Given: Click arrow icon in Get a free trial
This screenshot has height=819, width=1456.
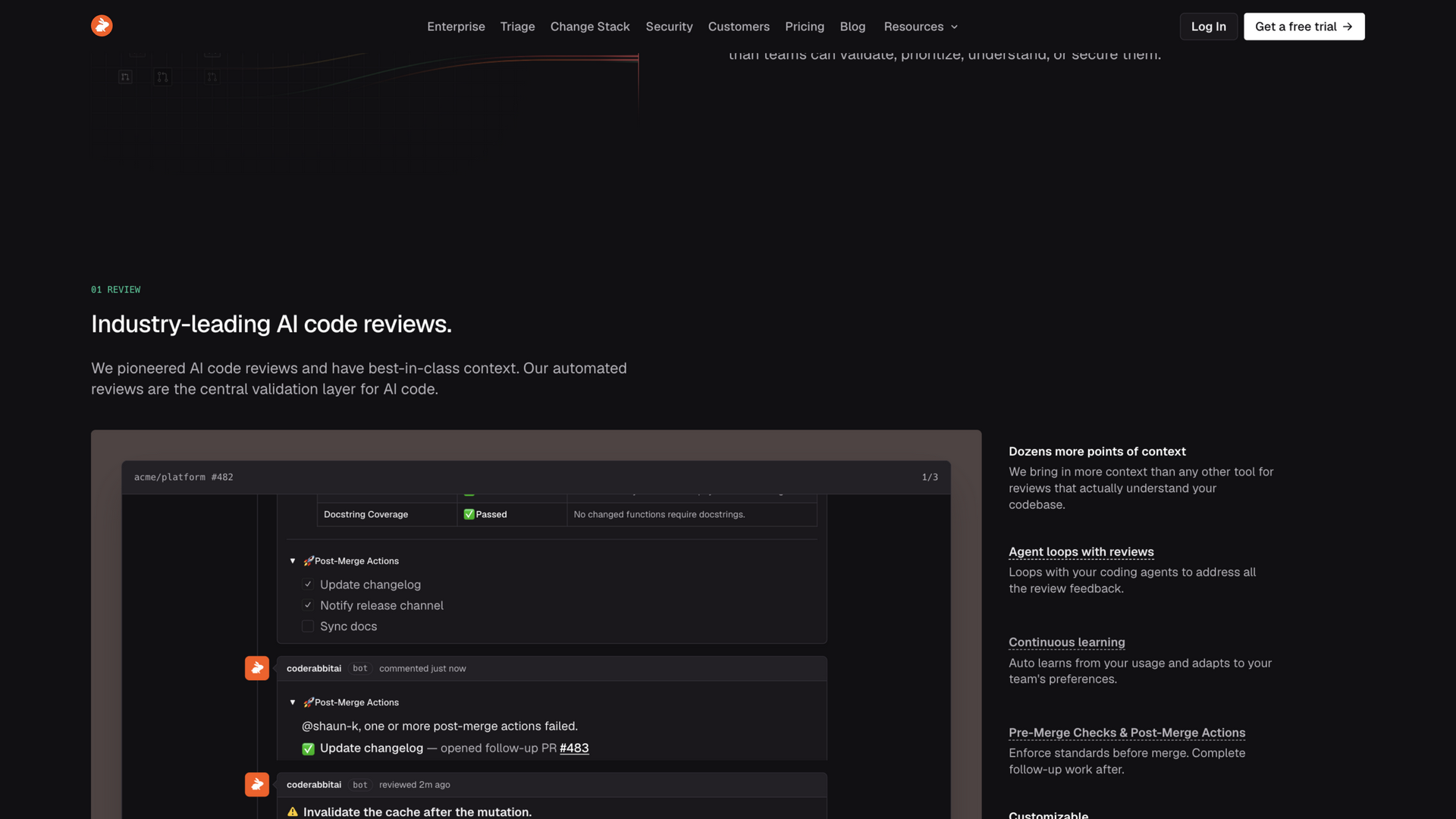Looking at the screenshot, I should coord(1348,27).
